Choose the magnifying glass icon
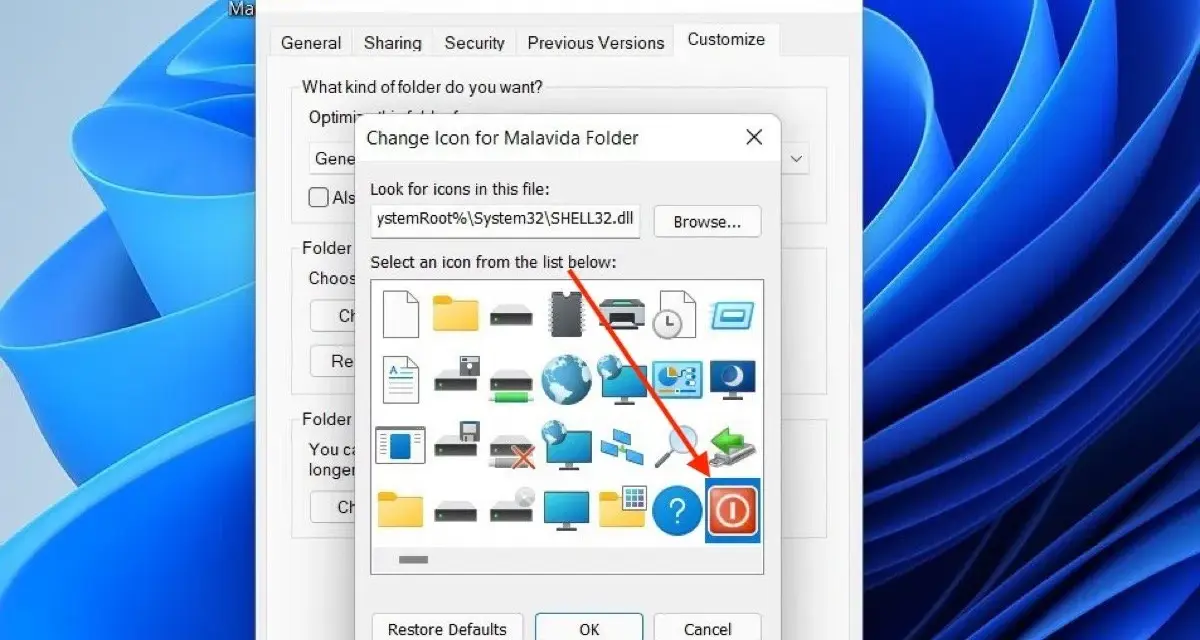Viewport: 1200px width, 640px height. (x=677, y=445)
